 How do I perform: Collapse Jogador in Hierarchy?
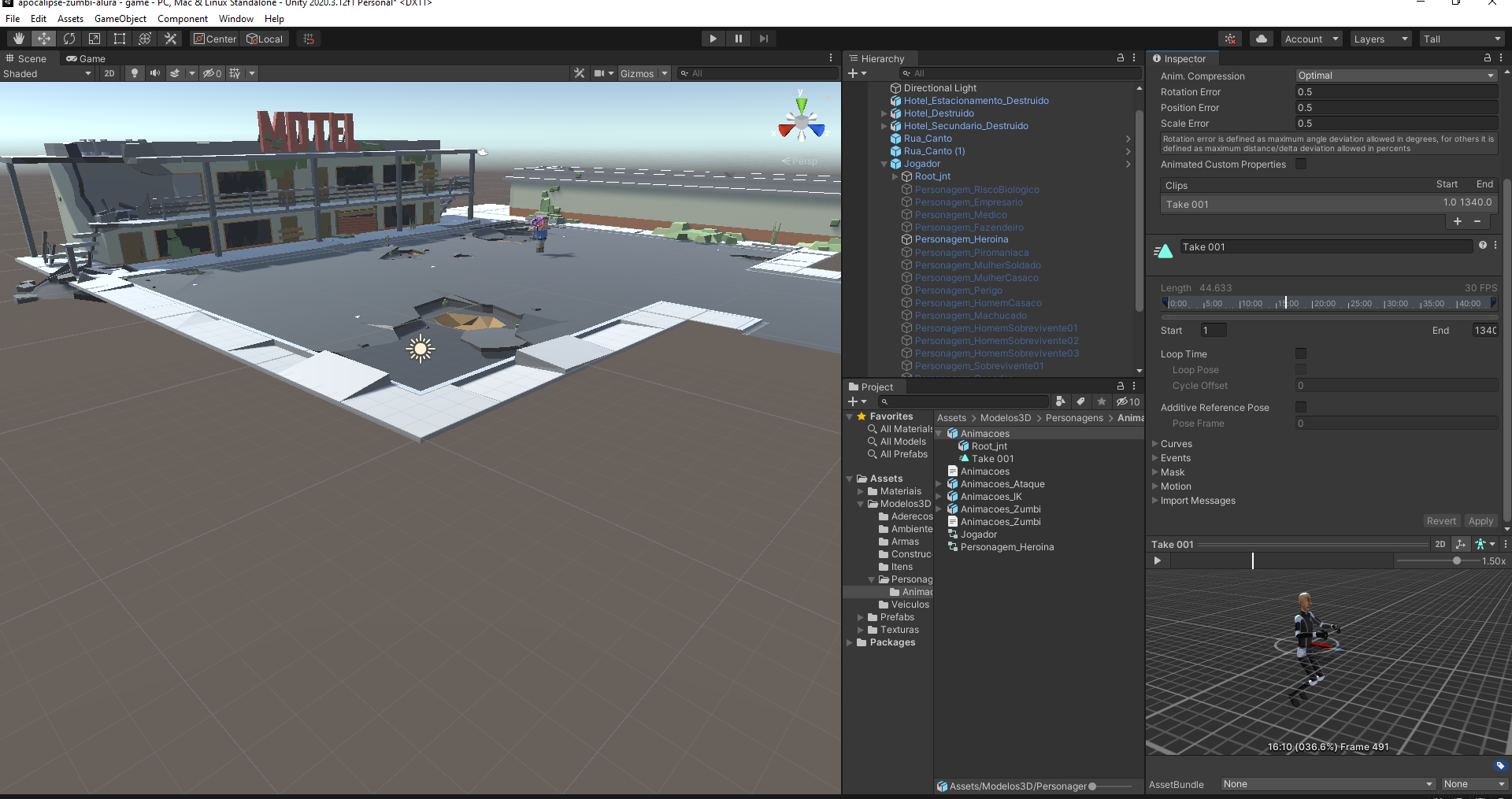[884, 164]
